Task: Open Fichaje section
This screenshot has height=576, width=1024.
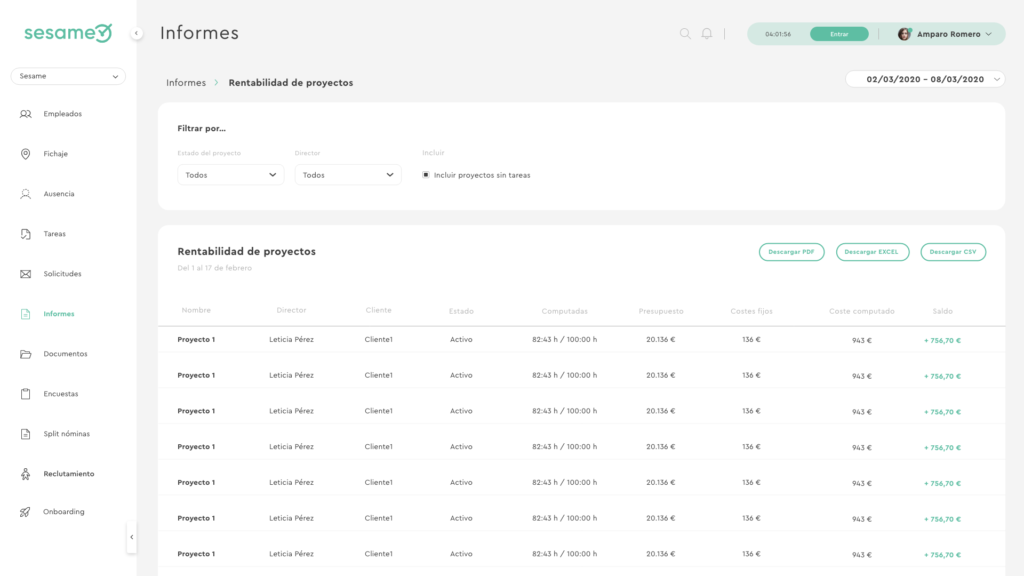Action: click(x=56, y=154)
